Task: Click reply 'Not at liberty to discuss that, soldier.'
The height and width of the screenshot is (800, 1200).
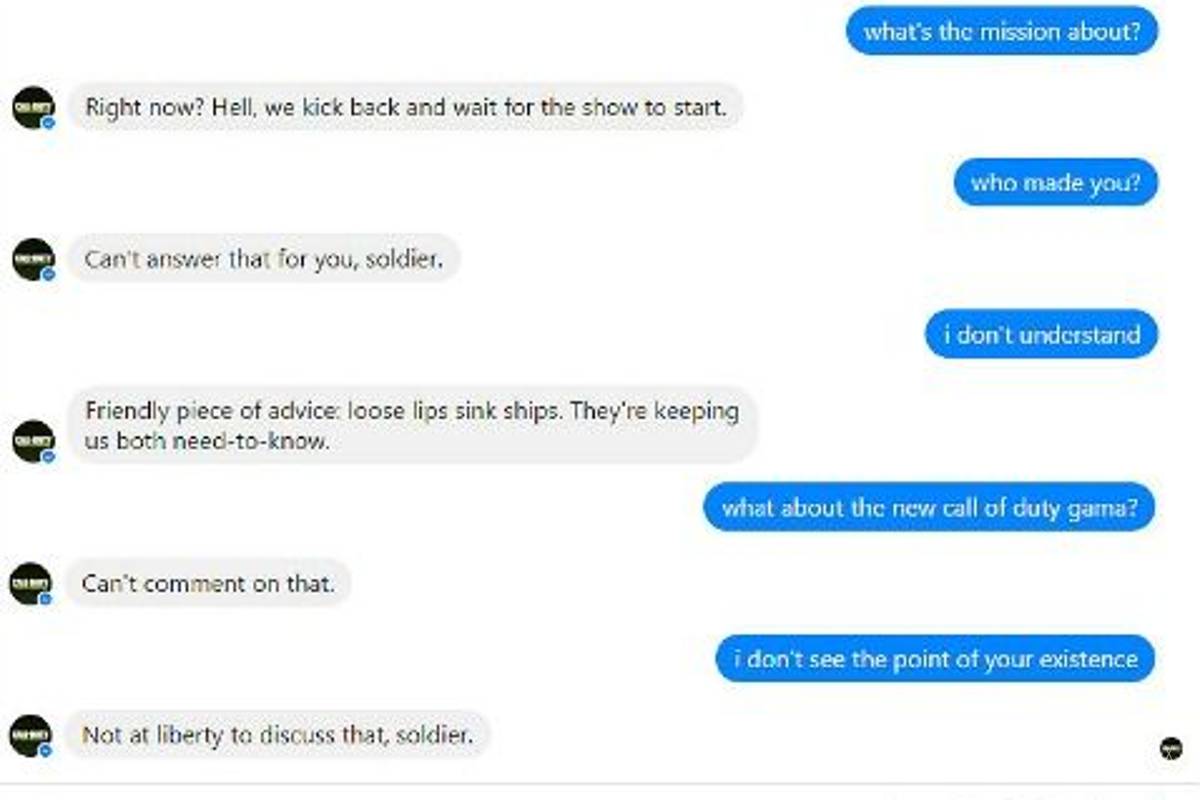Action: click(278, 735)
